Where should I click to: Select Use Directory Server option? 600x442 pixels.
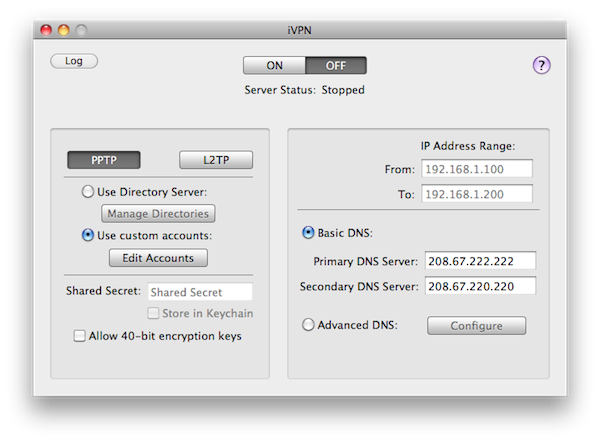pyautogui.click(x=88, y=191)
